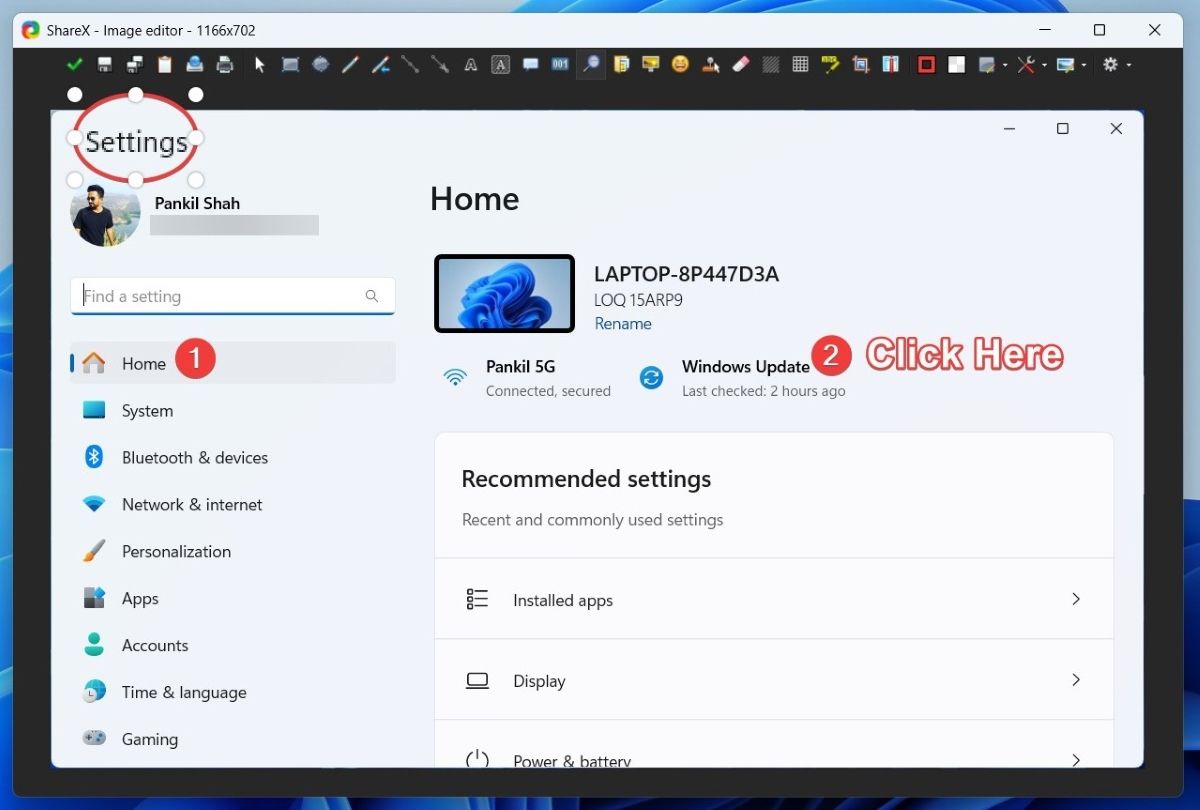
Task: Select the Step counter tool
Action: (560, 64)
